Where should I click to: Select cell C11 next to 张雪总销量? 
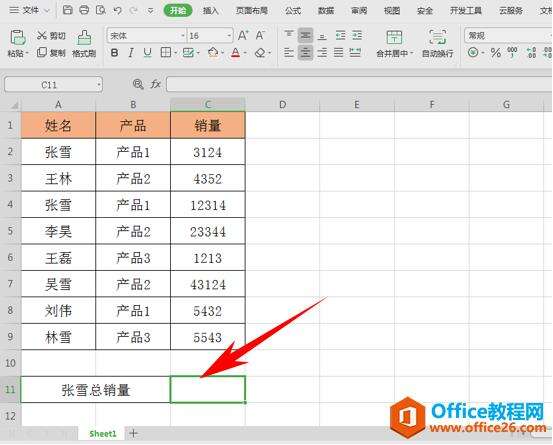[x=208, y=389]
